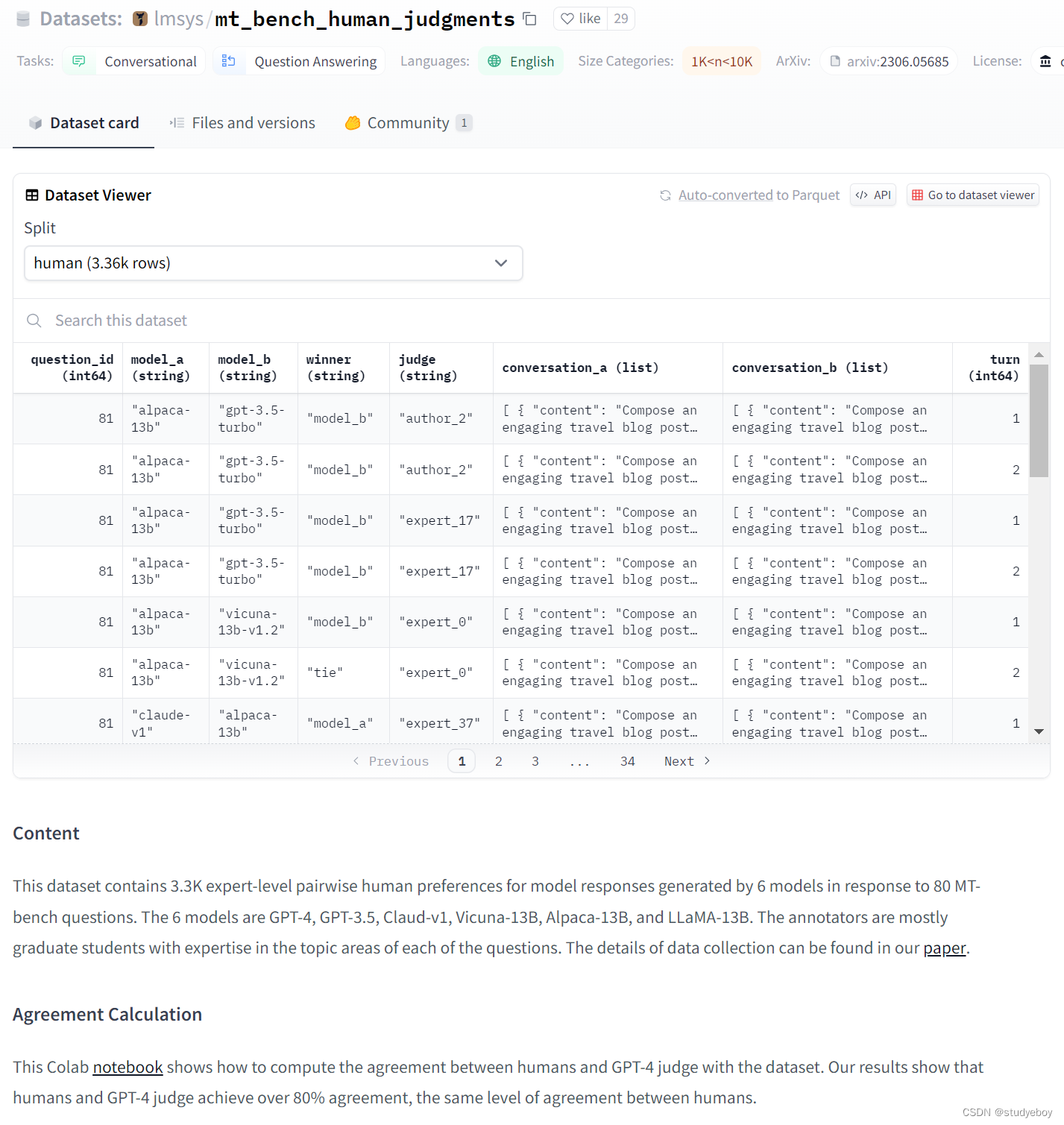Viewport: 1064px width, 1125px height.
Task: Click the Search this dataset field
Action: (x=298, y=321)
